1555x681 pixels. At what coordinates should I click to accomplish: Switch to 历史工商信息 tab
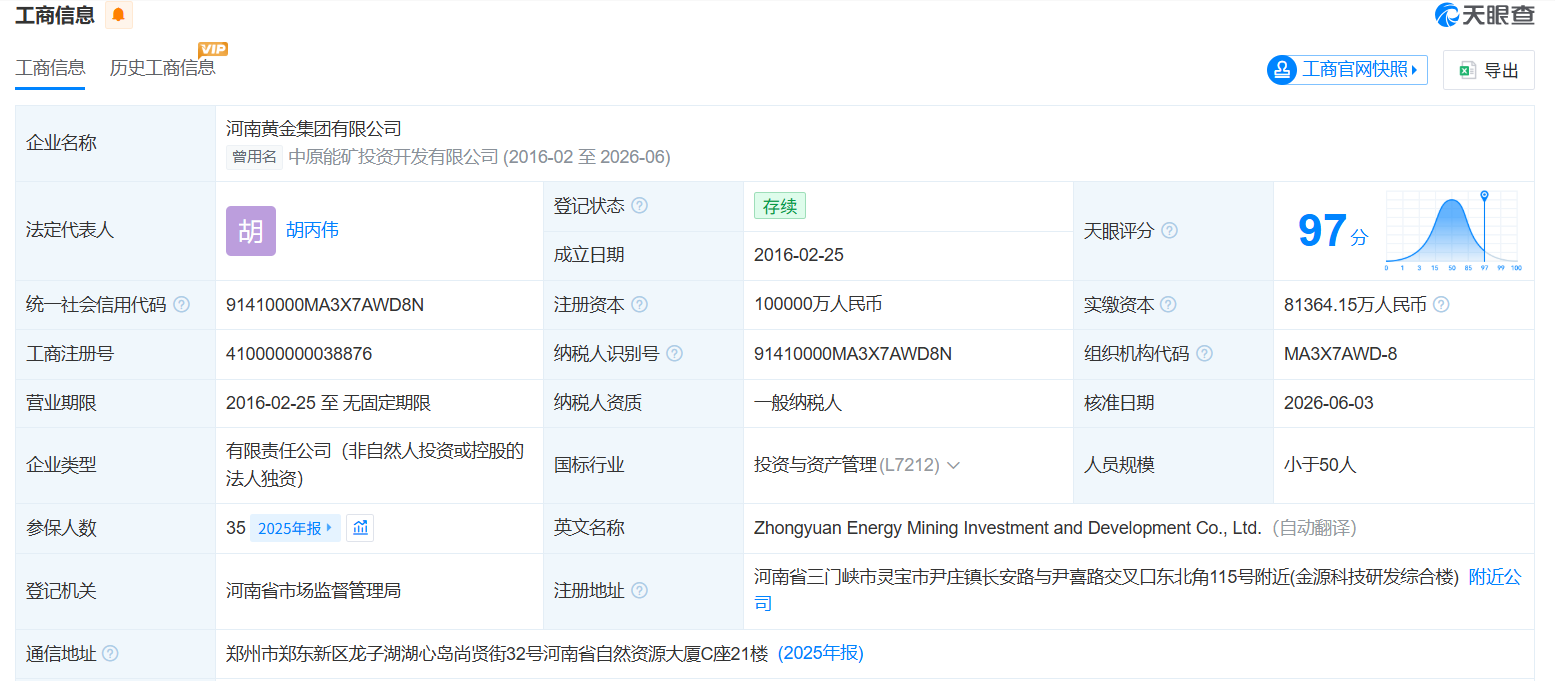click(x=163, y=68)
